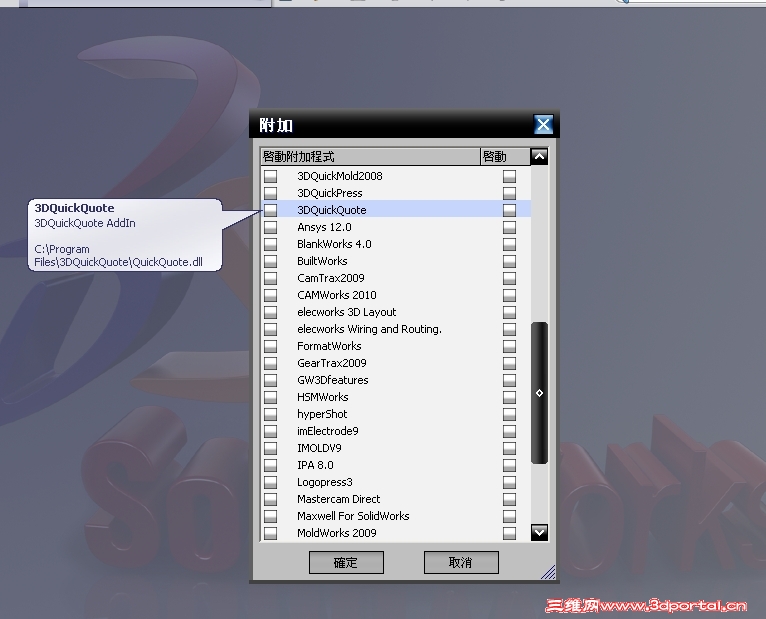Enable the HSMWorks add-in checkbox
The height and width of the screenshot is (619, 766).
[x=270, y=397]
